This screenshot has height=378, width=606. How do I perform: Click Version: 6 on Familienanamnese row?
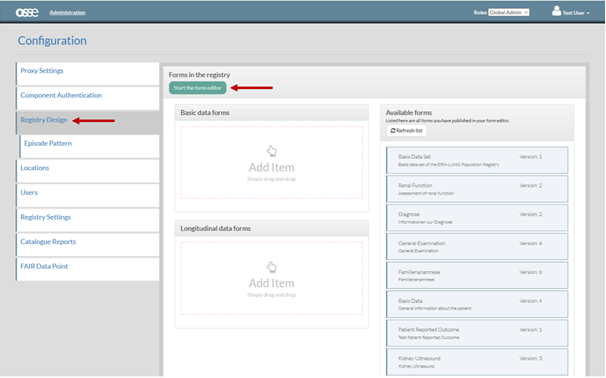[x=531, y=272]
